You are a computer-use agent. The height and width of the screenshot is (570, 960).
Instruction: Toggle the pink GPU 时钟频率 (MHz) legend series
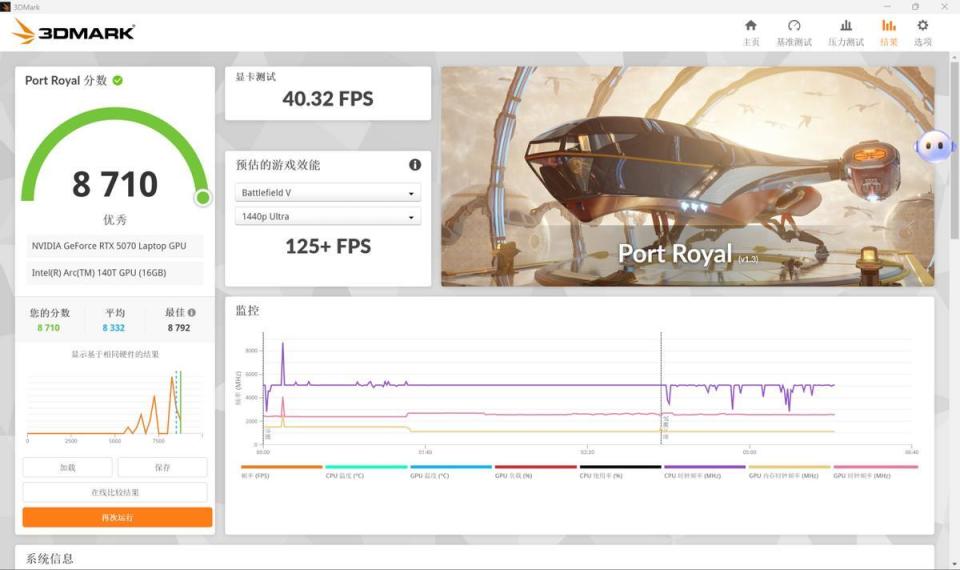pyautogui.click(x=876, y=471)
